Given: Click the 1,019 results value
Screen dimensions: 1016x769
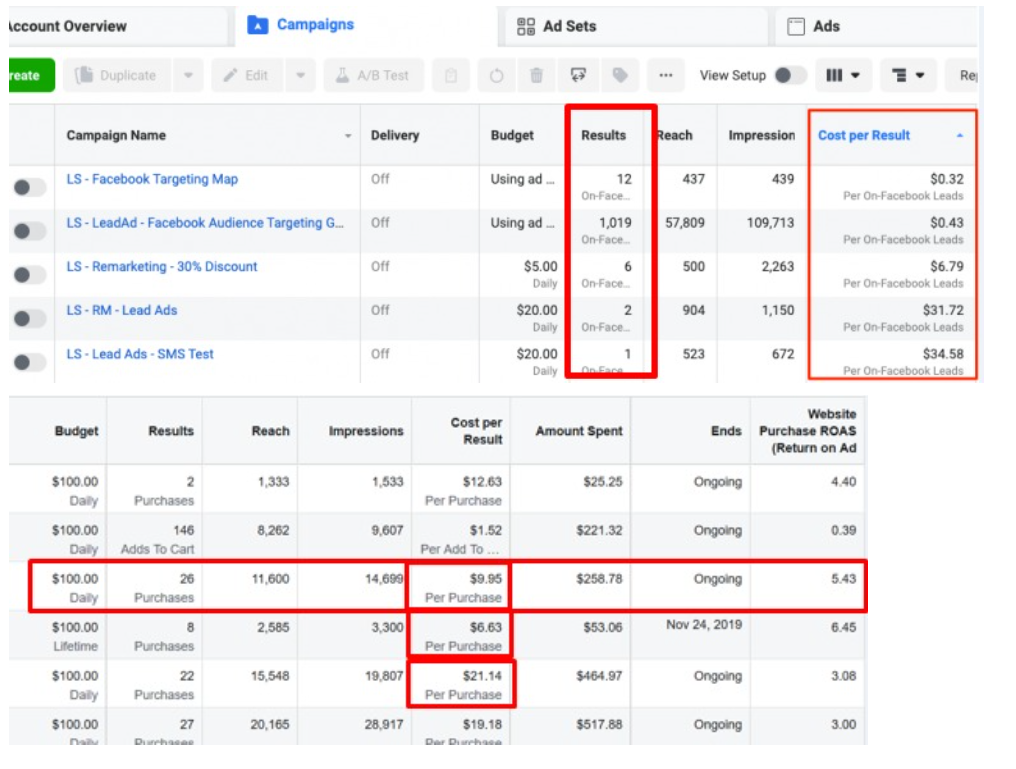Looking at the screenshot, I should (x=615, y=223).
